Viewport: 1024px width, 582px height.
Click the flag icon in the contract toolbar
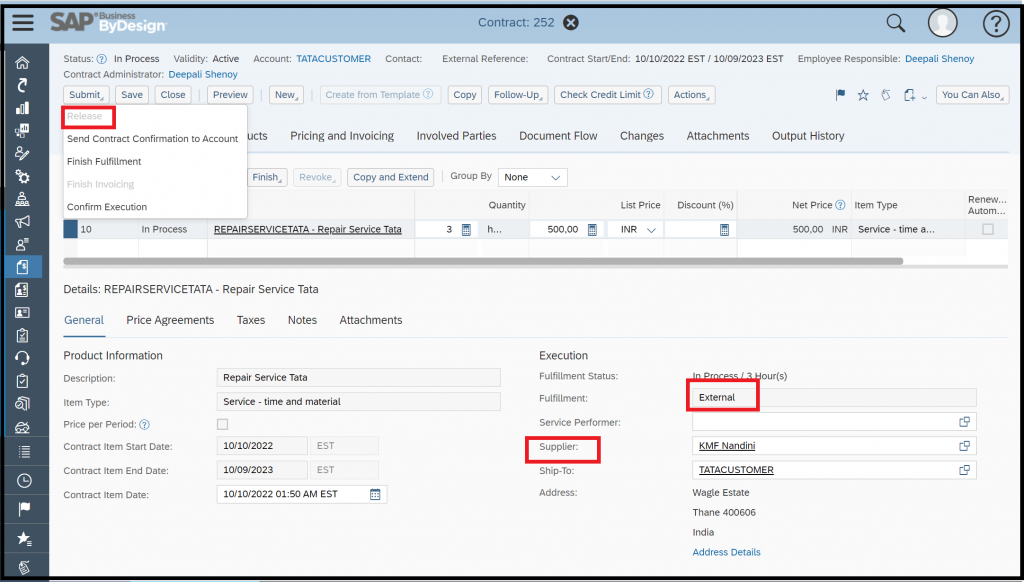(840, 95)
